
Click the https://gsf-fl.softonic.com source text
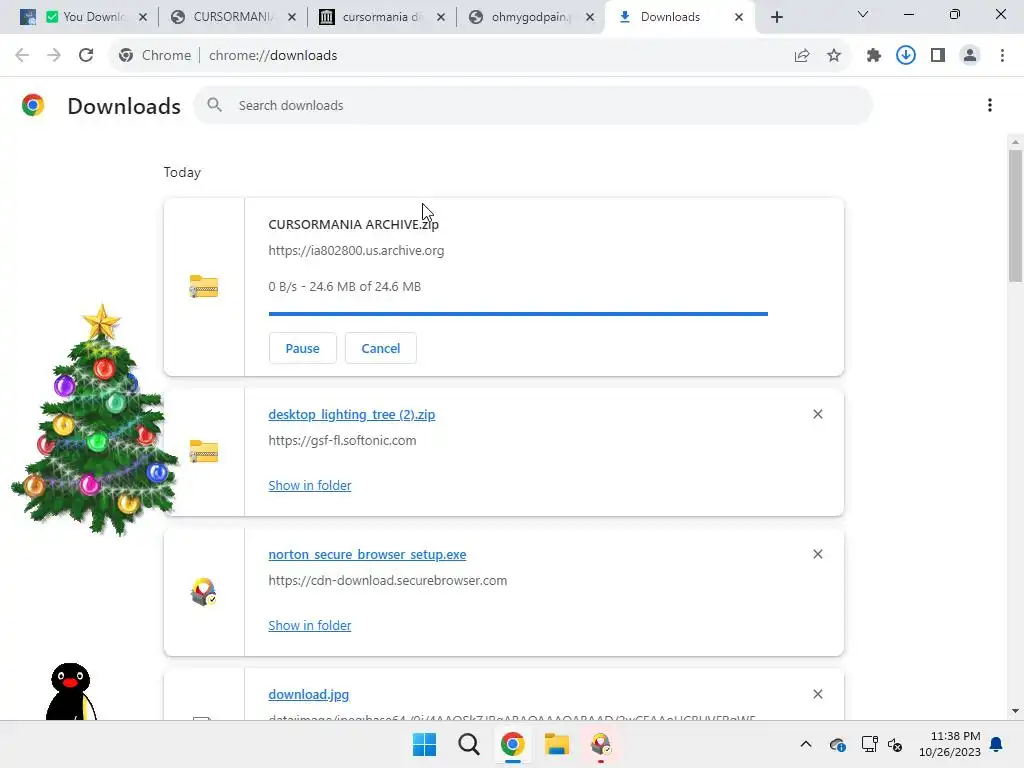point(342,441)
